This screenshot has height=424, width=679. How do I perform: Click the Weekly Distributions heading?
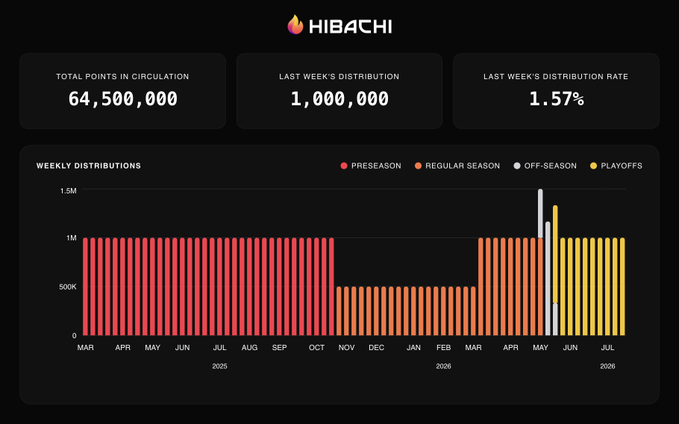89,166
